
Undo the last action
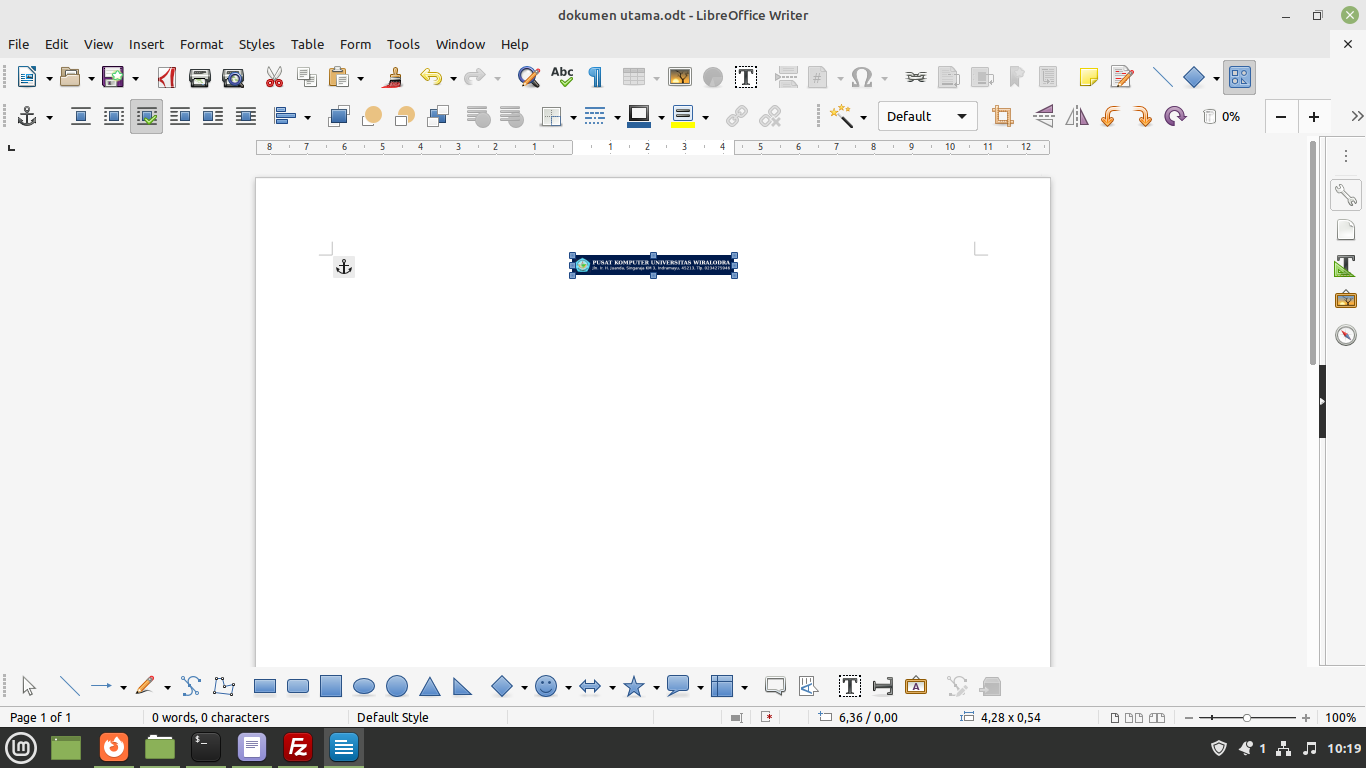[431, 77]
